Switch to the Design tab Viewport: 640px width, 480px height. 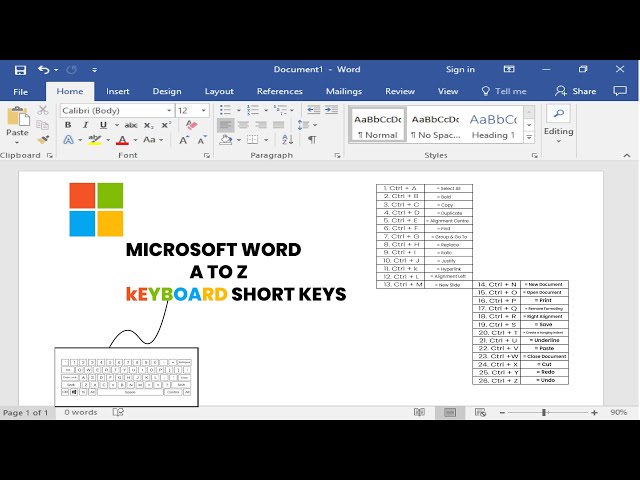tap(167, 91)
